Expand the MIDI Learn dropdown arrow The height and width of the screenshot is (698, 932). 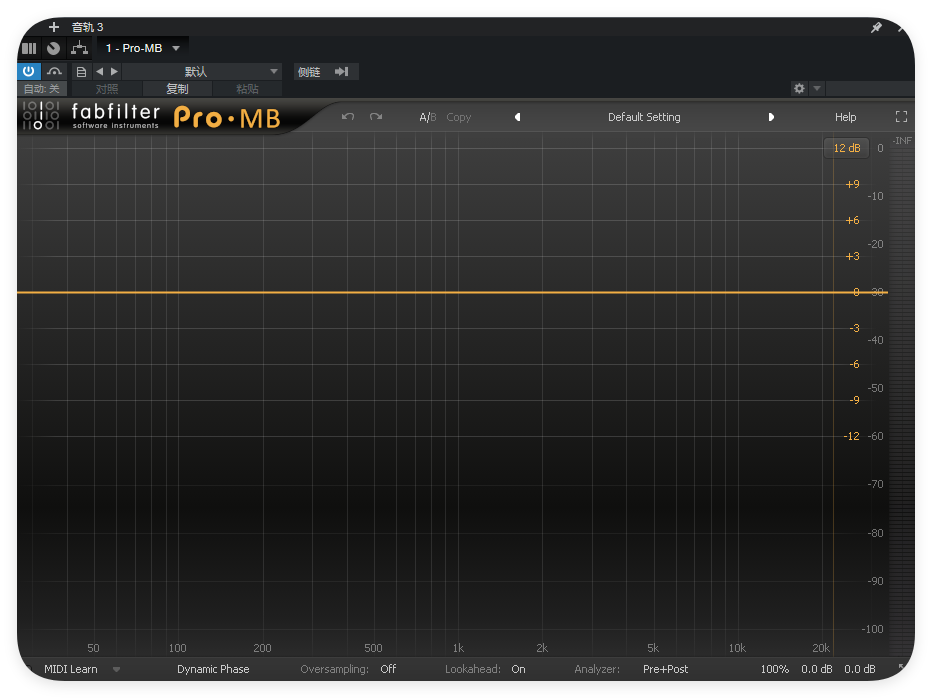point(116,669)
